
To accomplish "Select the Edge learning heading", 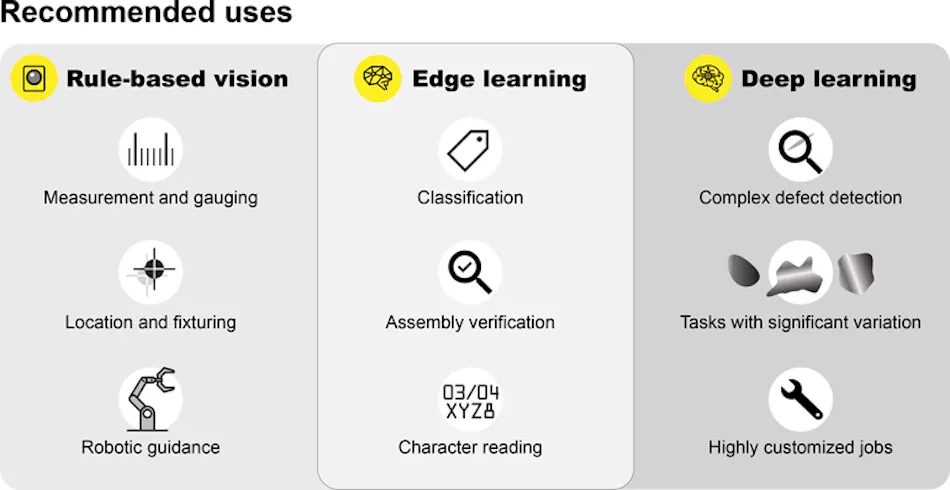I will [x=499, y=79].
